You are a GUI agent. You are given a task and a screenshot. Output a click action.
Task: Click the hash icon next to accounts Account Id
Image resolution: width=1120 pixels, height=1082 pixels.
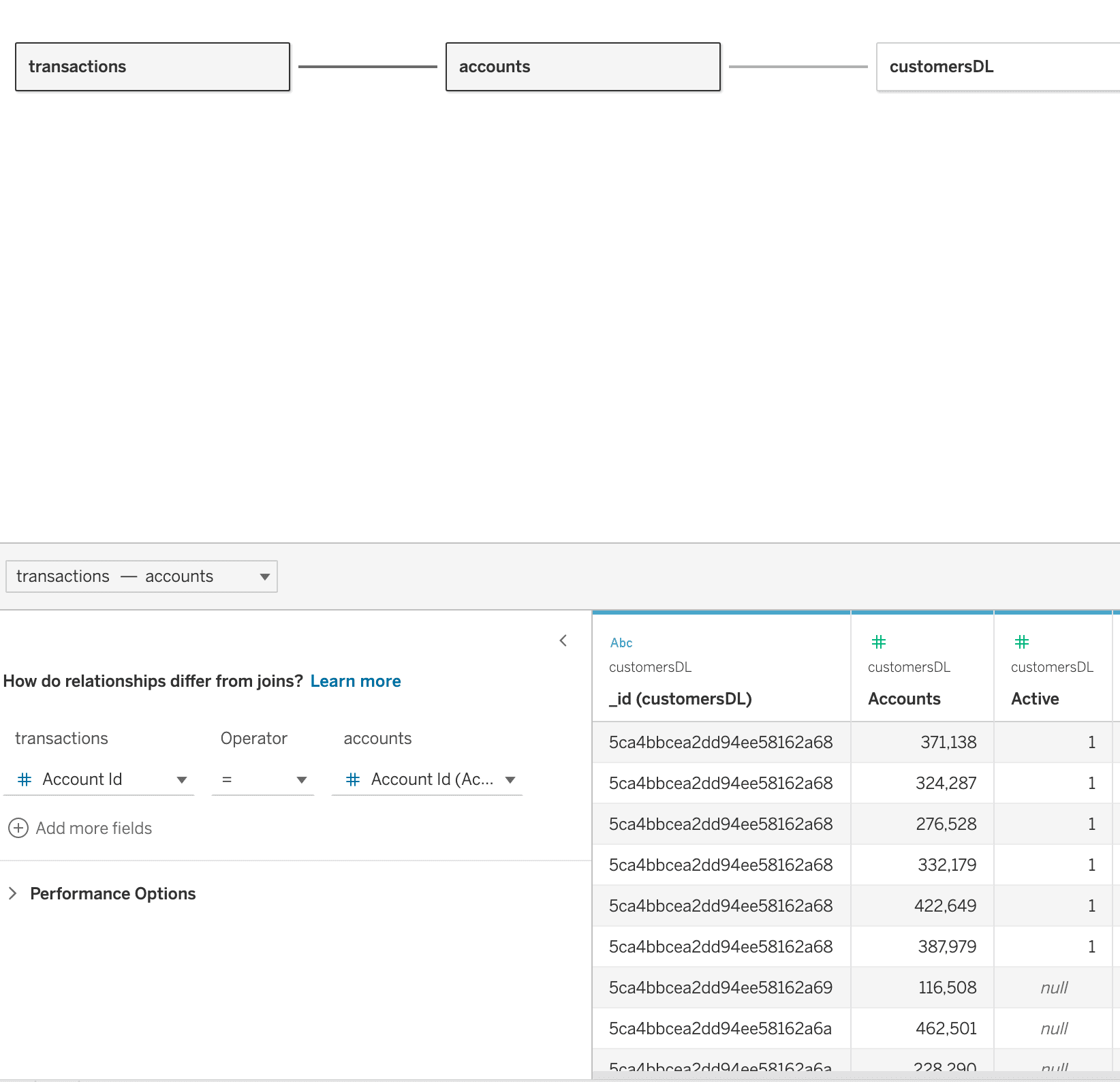[x=353, y=779]
